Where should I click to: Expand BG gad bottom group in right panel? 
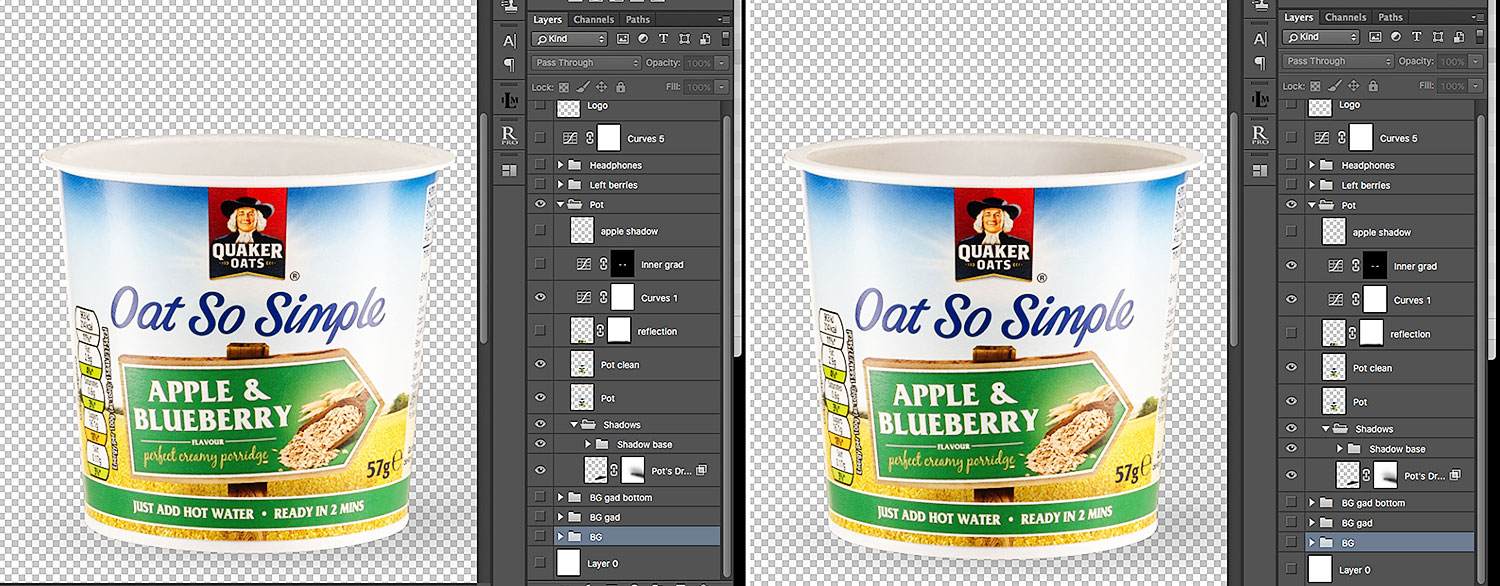[1312, 503]
